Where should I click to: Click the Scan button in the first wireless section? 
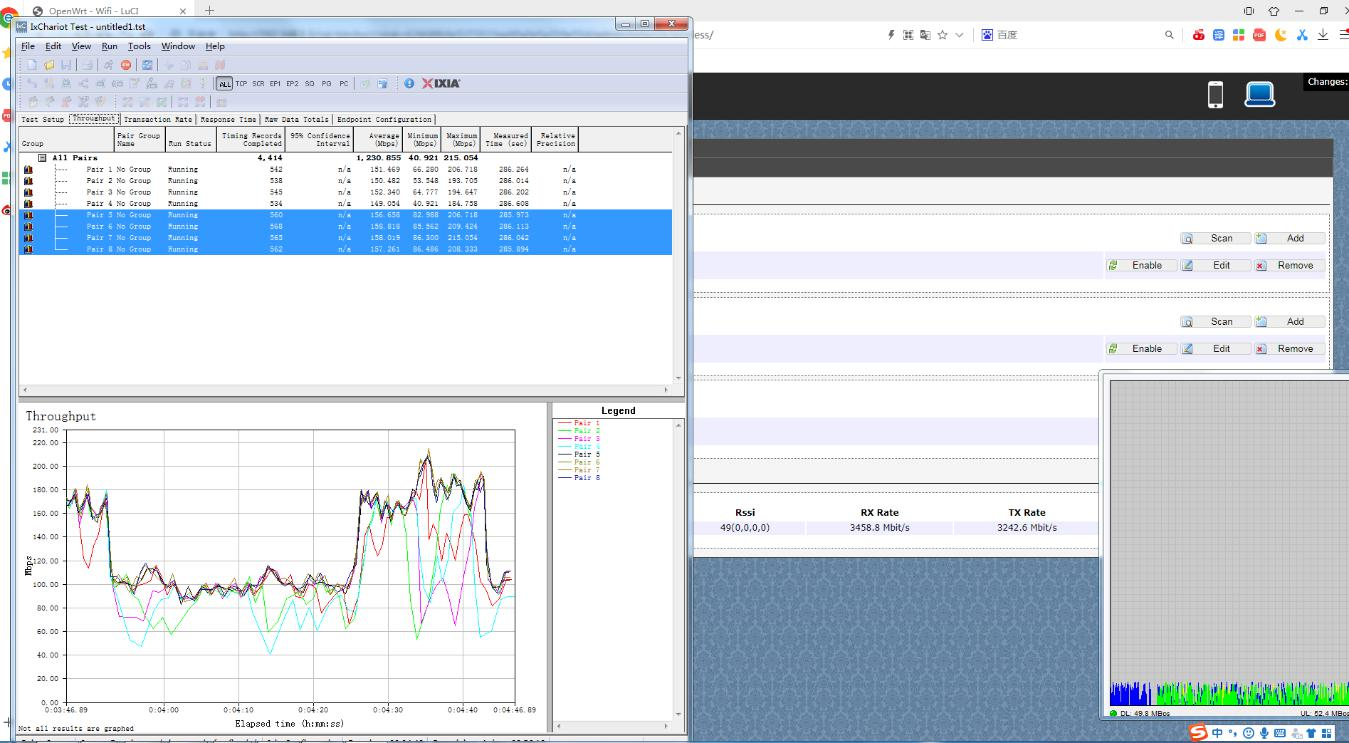pyautogui.click(x=1215, y=238)
